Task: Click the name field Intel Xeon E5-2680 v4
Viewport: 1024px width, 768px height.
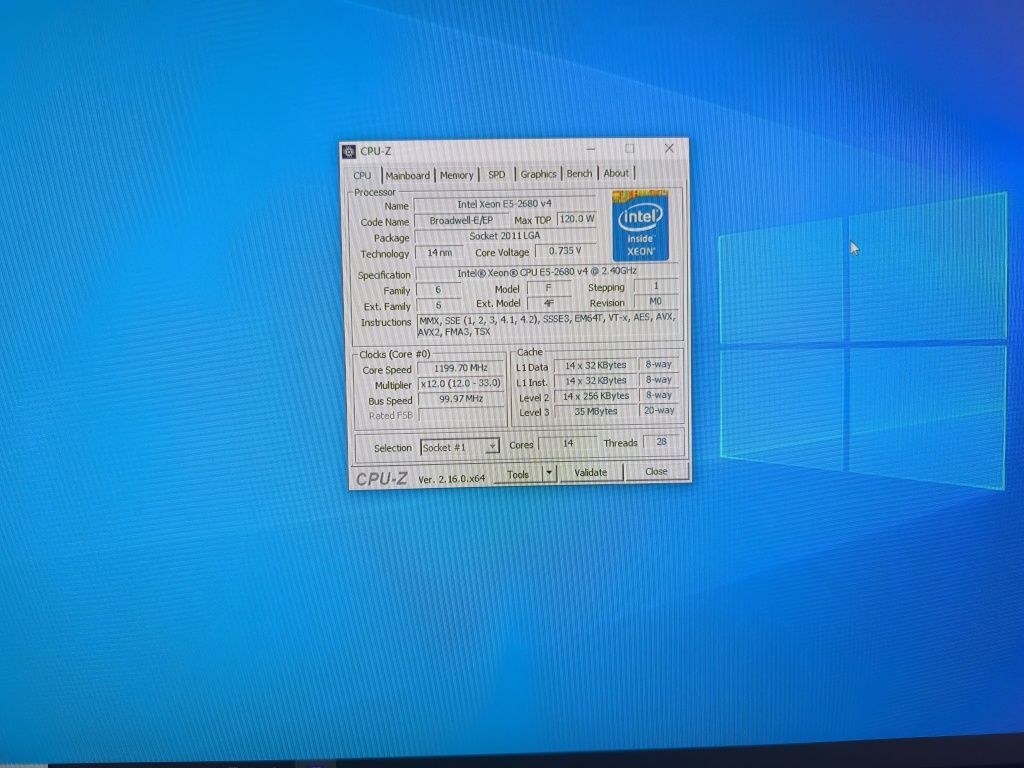Action: click(505, 204)
